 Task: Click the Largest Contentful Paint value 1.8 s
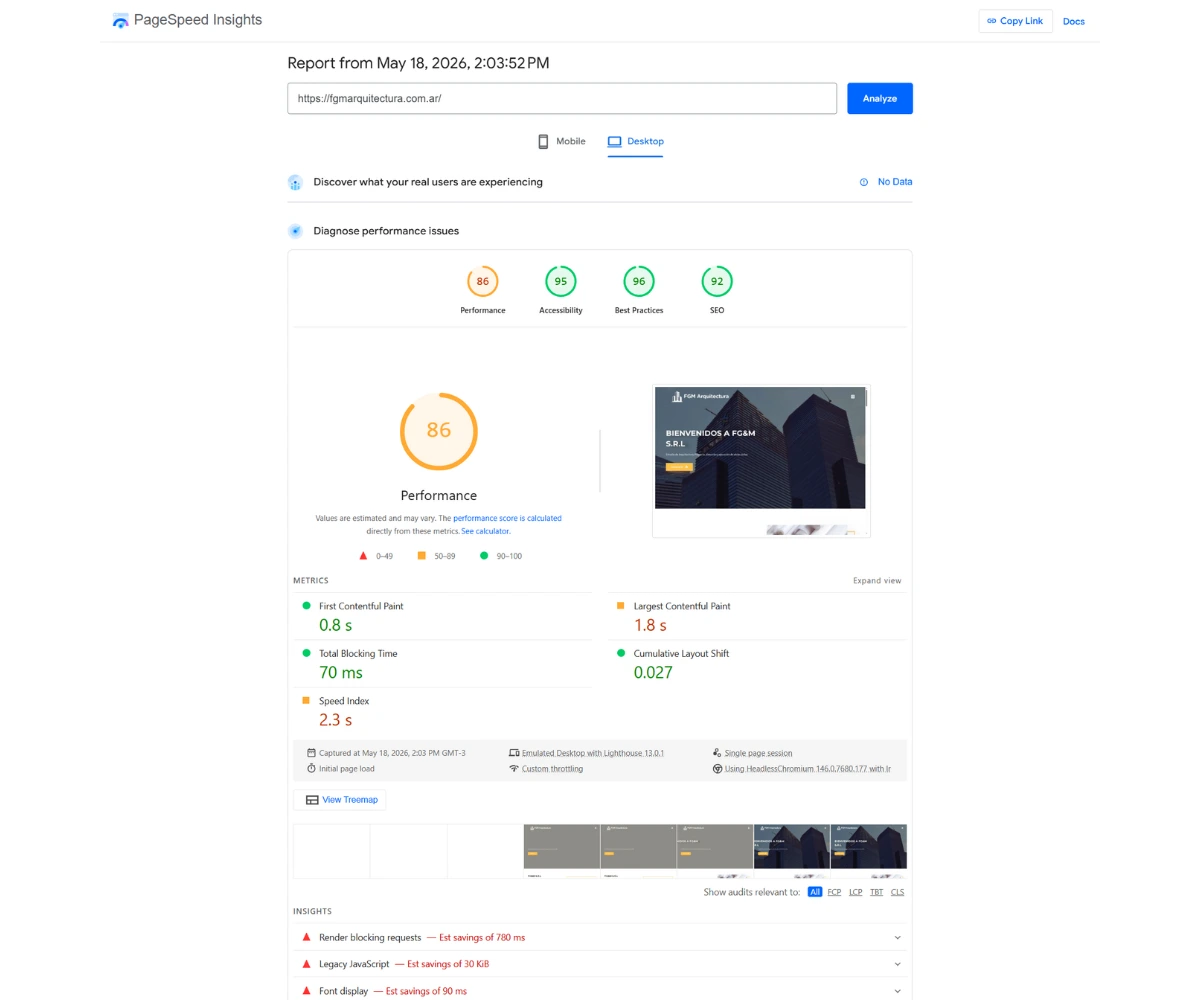[650, 625]
